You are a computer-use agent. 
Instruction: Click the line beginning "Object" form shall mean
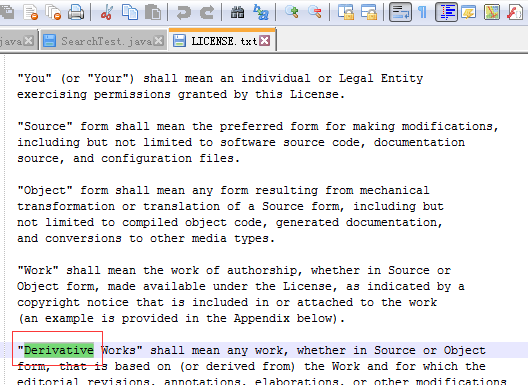coord(223,190)
